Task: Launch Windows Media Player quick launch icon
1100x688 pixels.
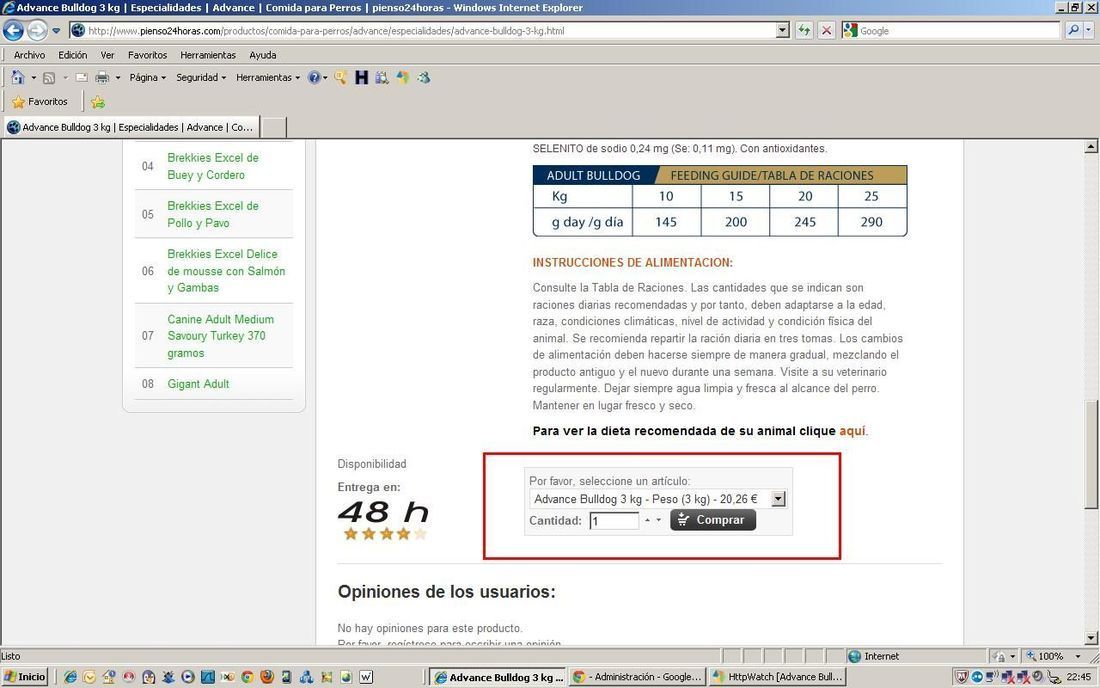Action: click(188, 677)
